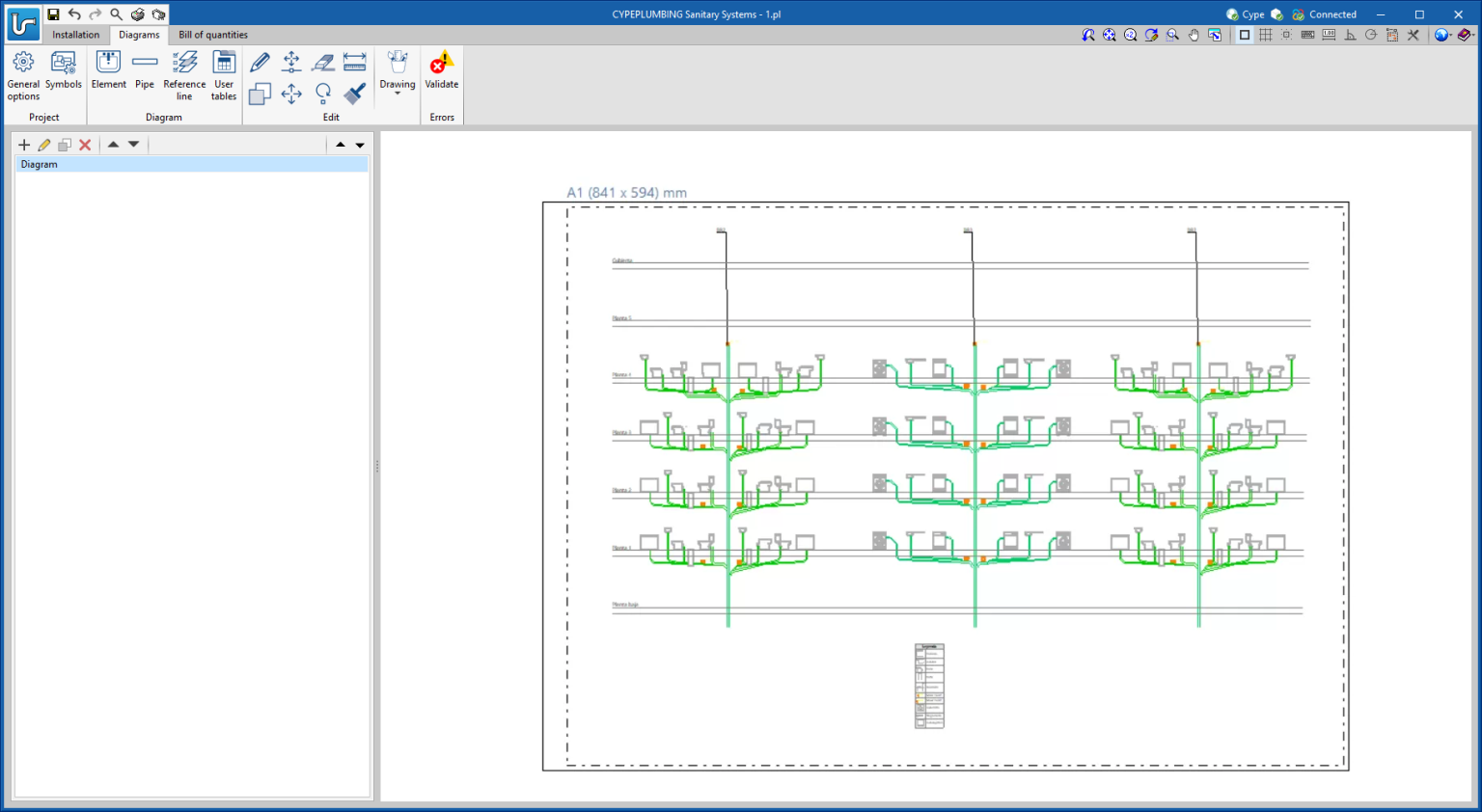Activate the hand pan tool
The height and width of the screenshot is (812, 1482).
[1194, 36]
